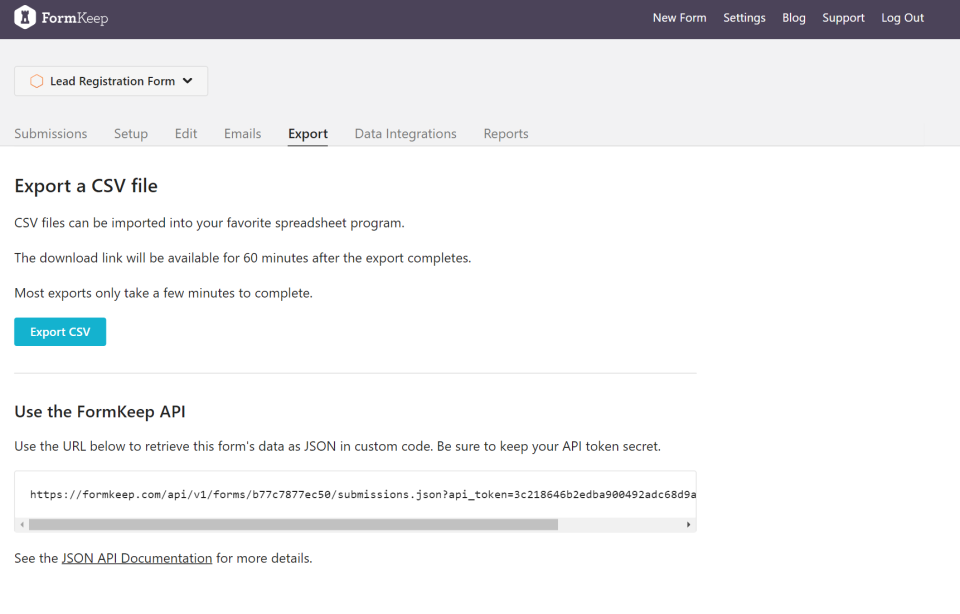
Task: Expand the Lead Registration Form dropdown arrow
Action: (x=188, y=81)
